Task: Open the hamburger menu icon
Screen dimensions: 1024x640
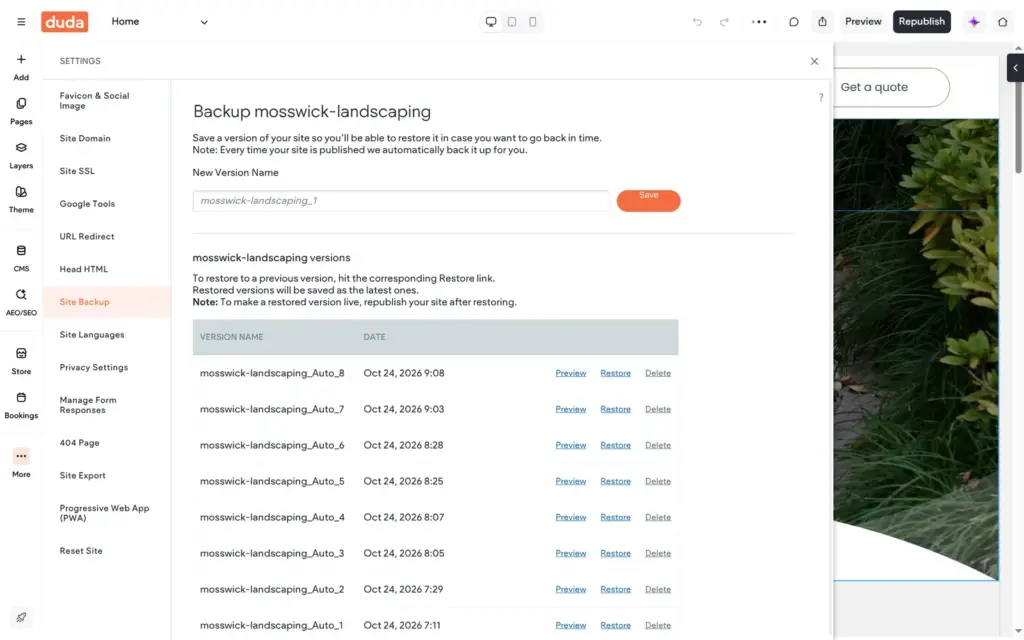Action: (x=21, y=22)
